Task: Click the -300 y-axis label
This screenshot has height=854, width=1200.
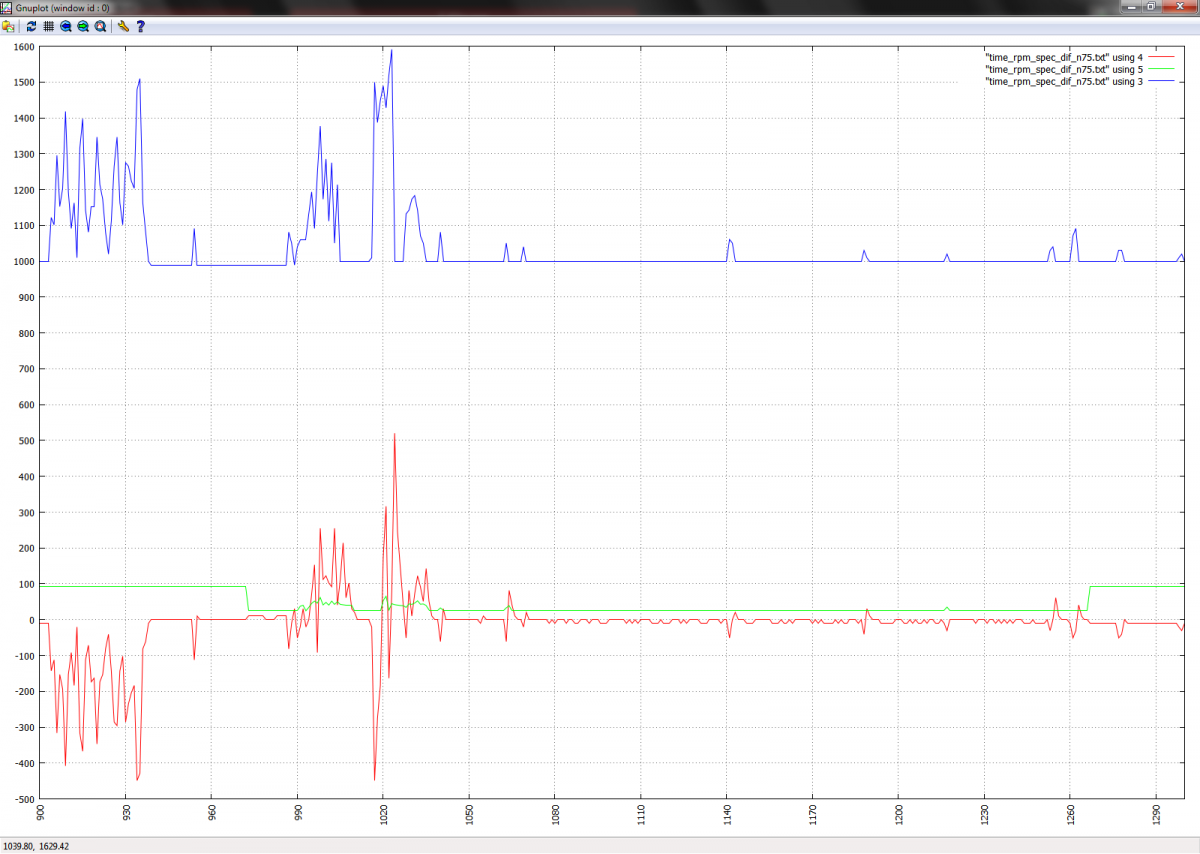Action: 24,728
